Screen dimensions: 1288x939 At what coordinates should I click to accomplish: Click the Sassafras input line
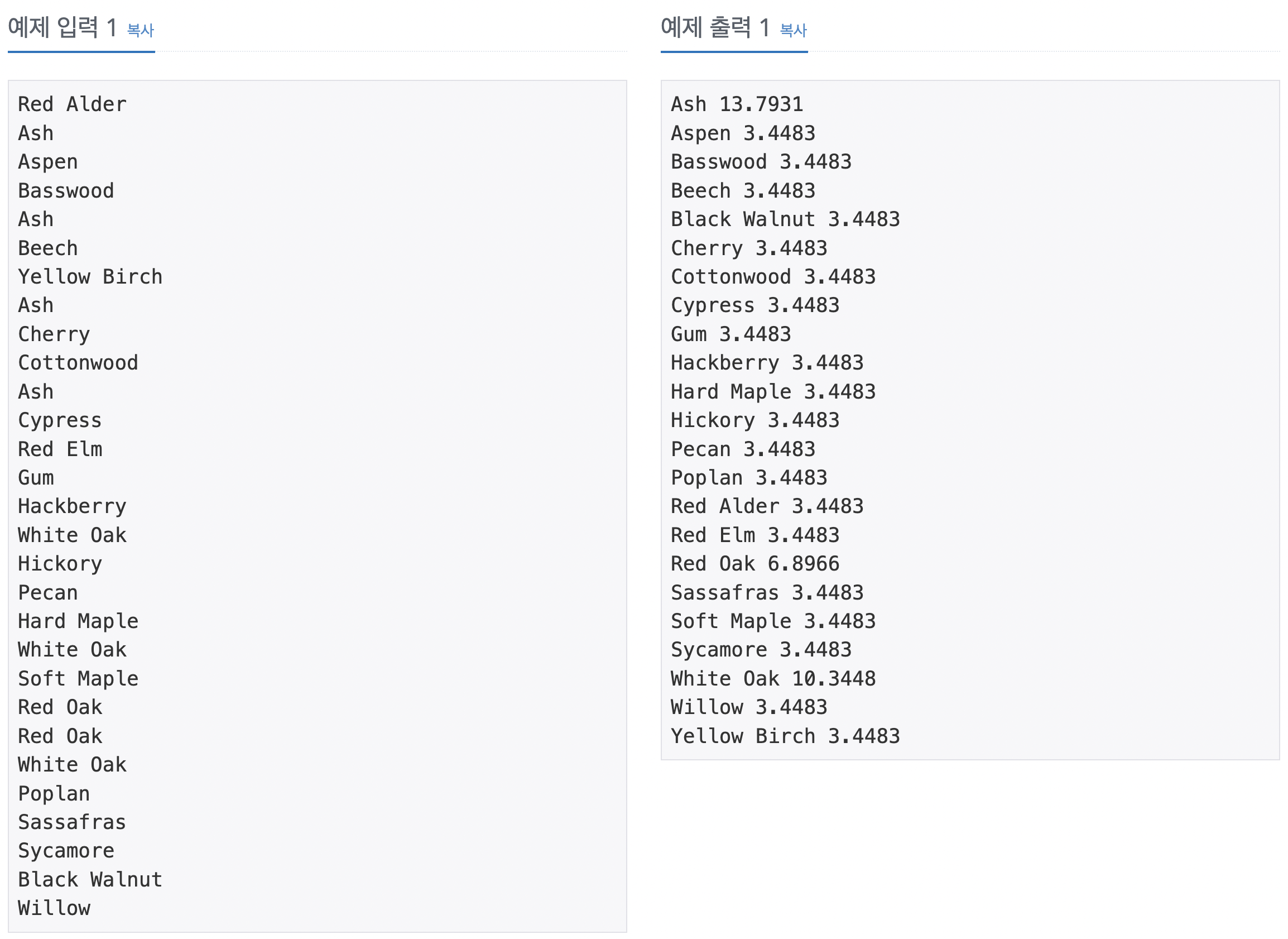72,822
